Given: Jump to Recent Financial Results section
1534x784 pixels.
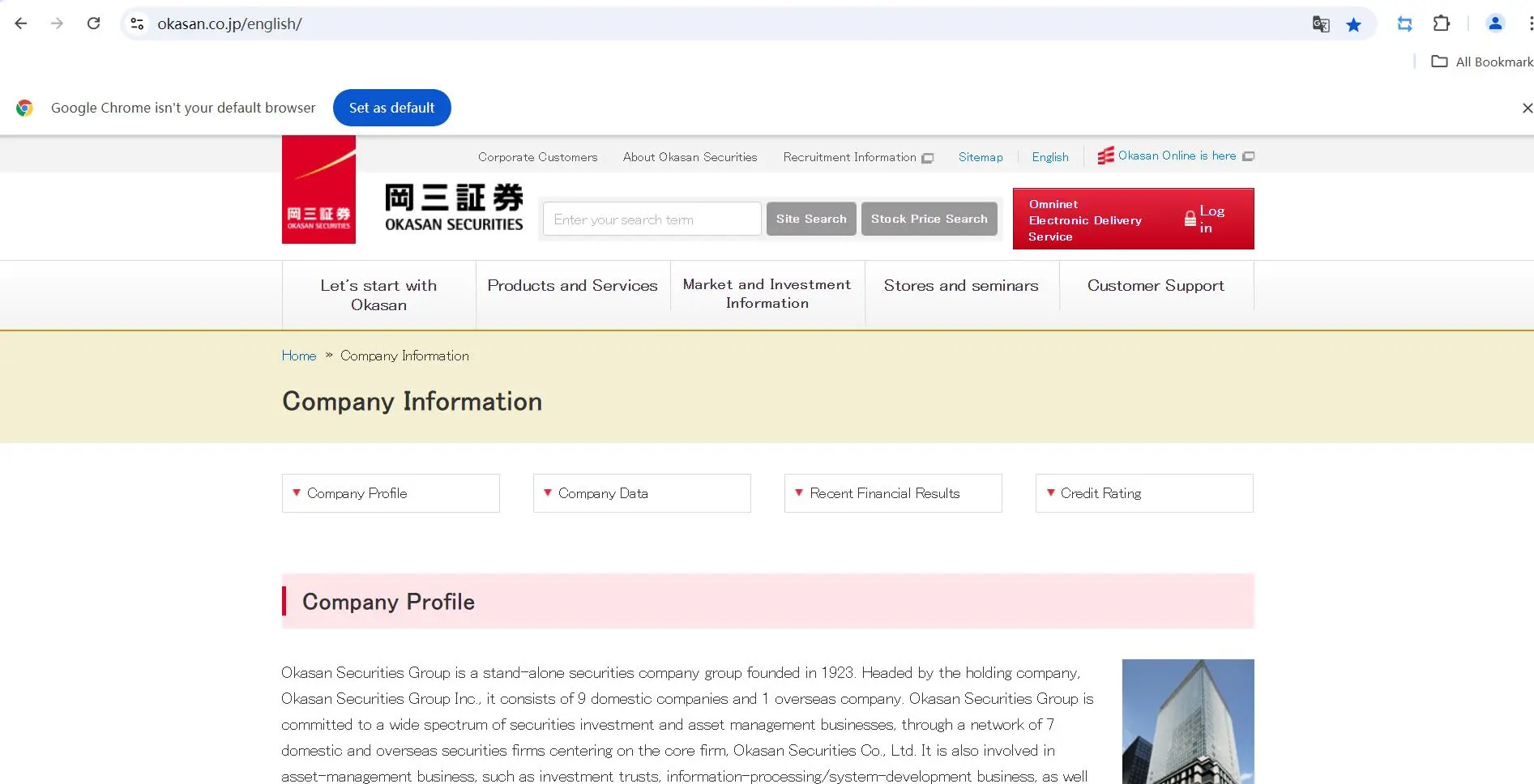Looking at the screenshot, I should 893,493.
